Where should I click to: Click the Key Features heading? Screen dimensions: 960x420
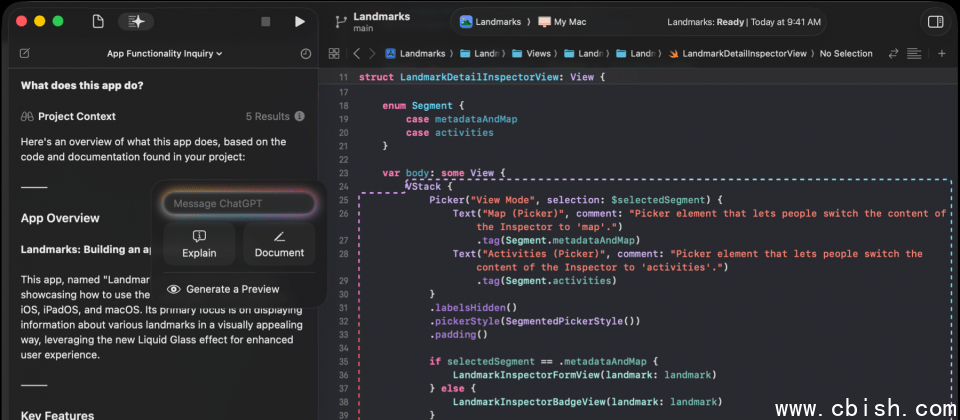pyautogui.click(x=58, y=416)
